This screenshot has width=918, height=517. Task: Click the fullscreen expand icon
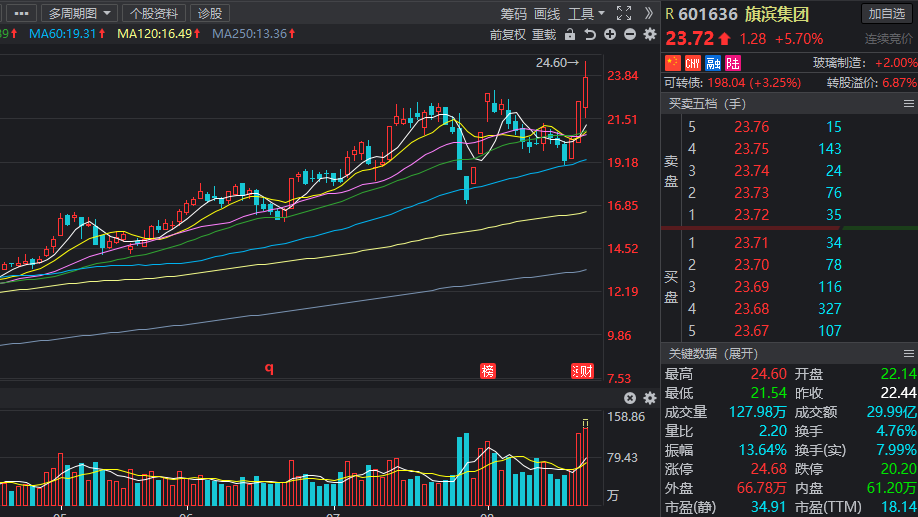pos(624,13)
